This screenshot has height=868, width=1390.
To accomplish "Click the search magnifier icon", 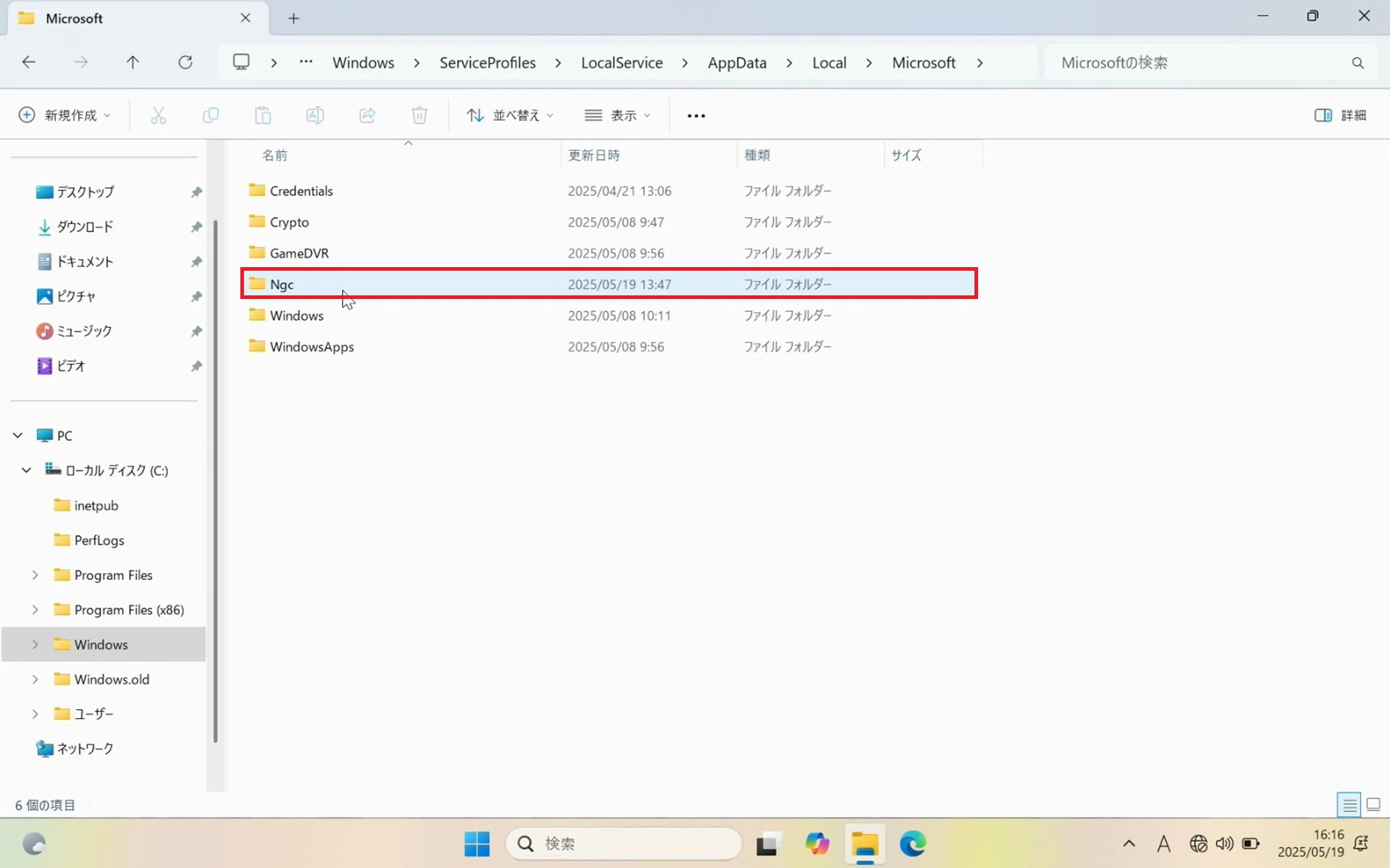I will point(1357,63).
